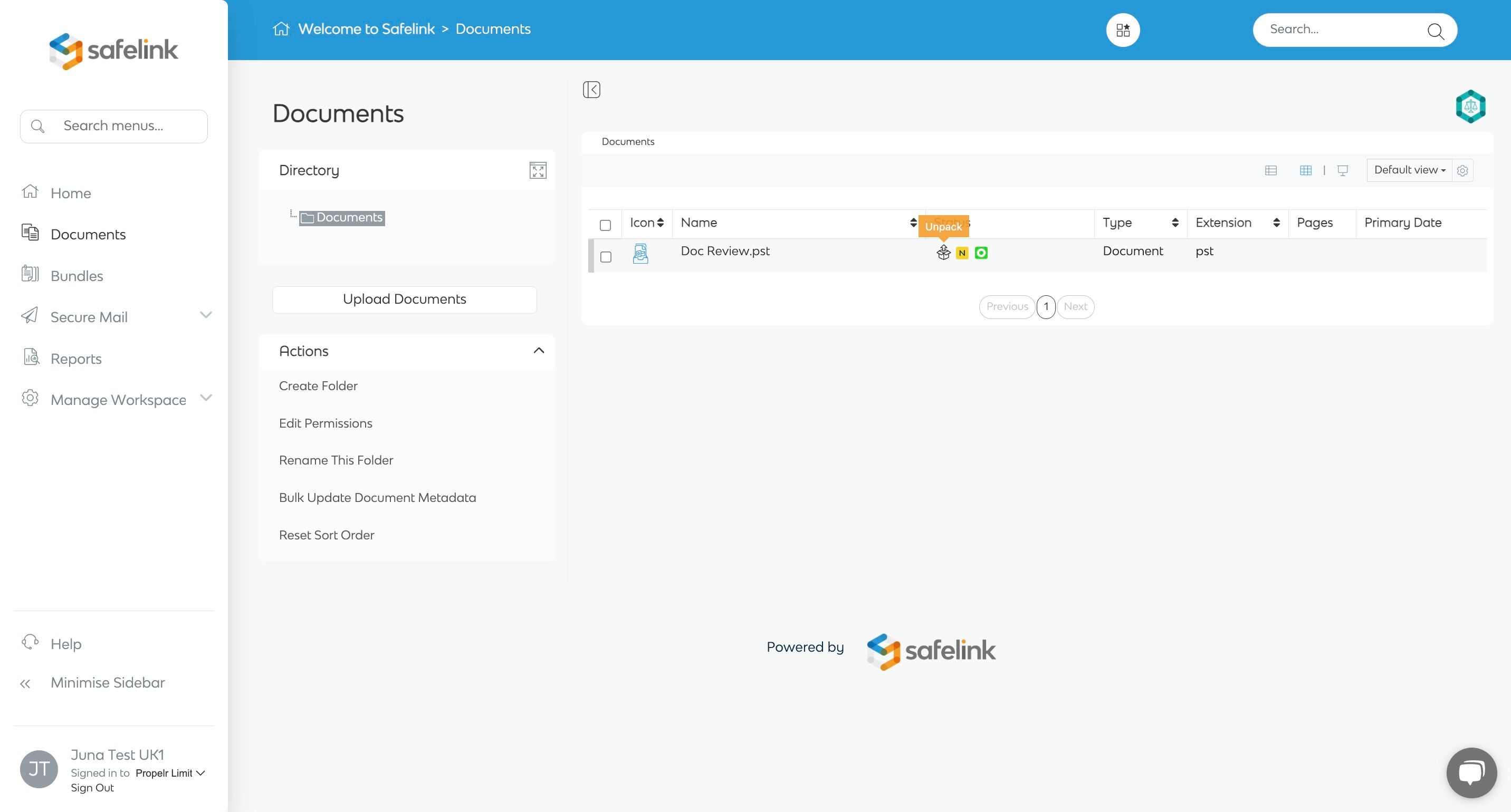Click the yellow N status badge
1511x812 pixels.
(x=962, y=253)
